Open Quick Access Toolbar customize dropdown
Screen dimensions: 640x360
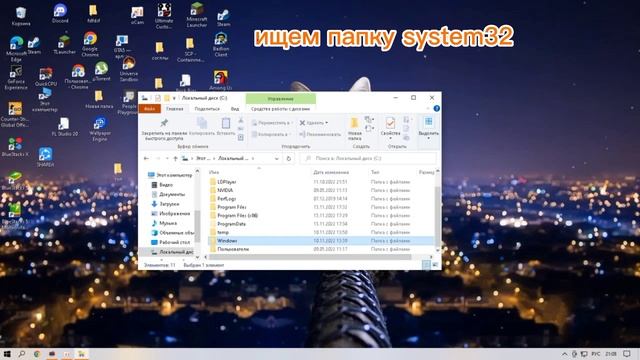point(174,98)
